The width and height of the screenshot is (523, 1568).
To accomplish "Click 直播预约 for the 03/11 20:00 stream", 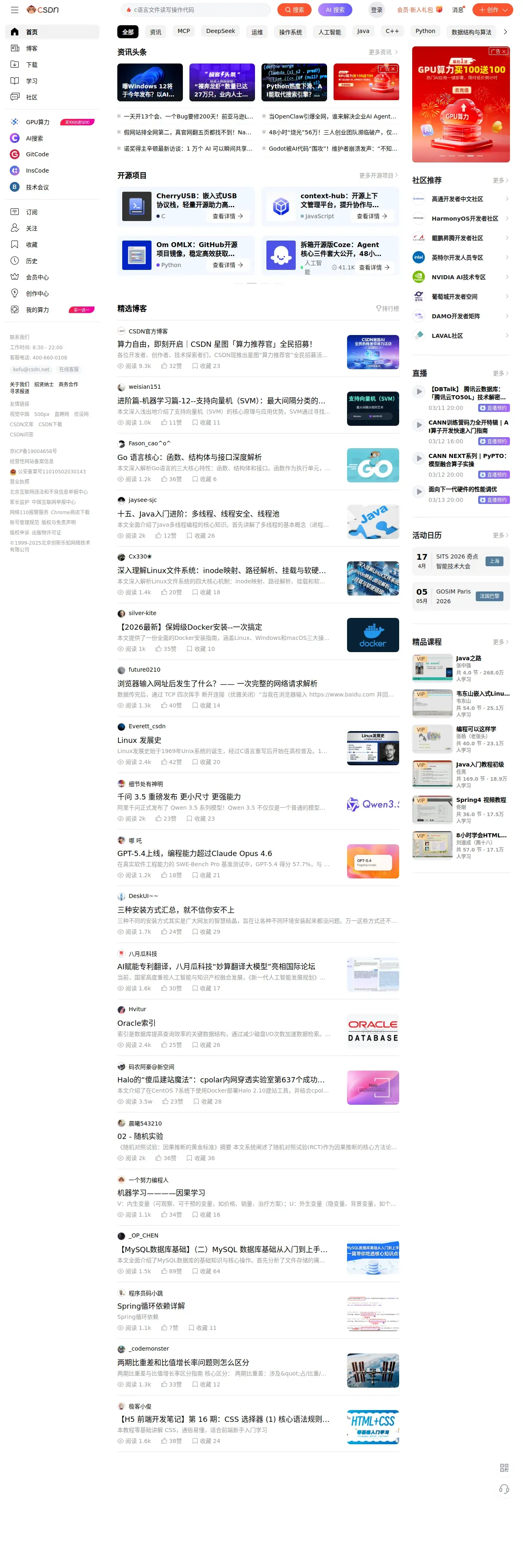I will pos(493,408).
